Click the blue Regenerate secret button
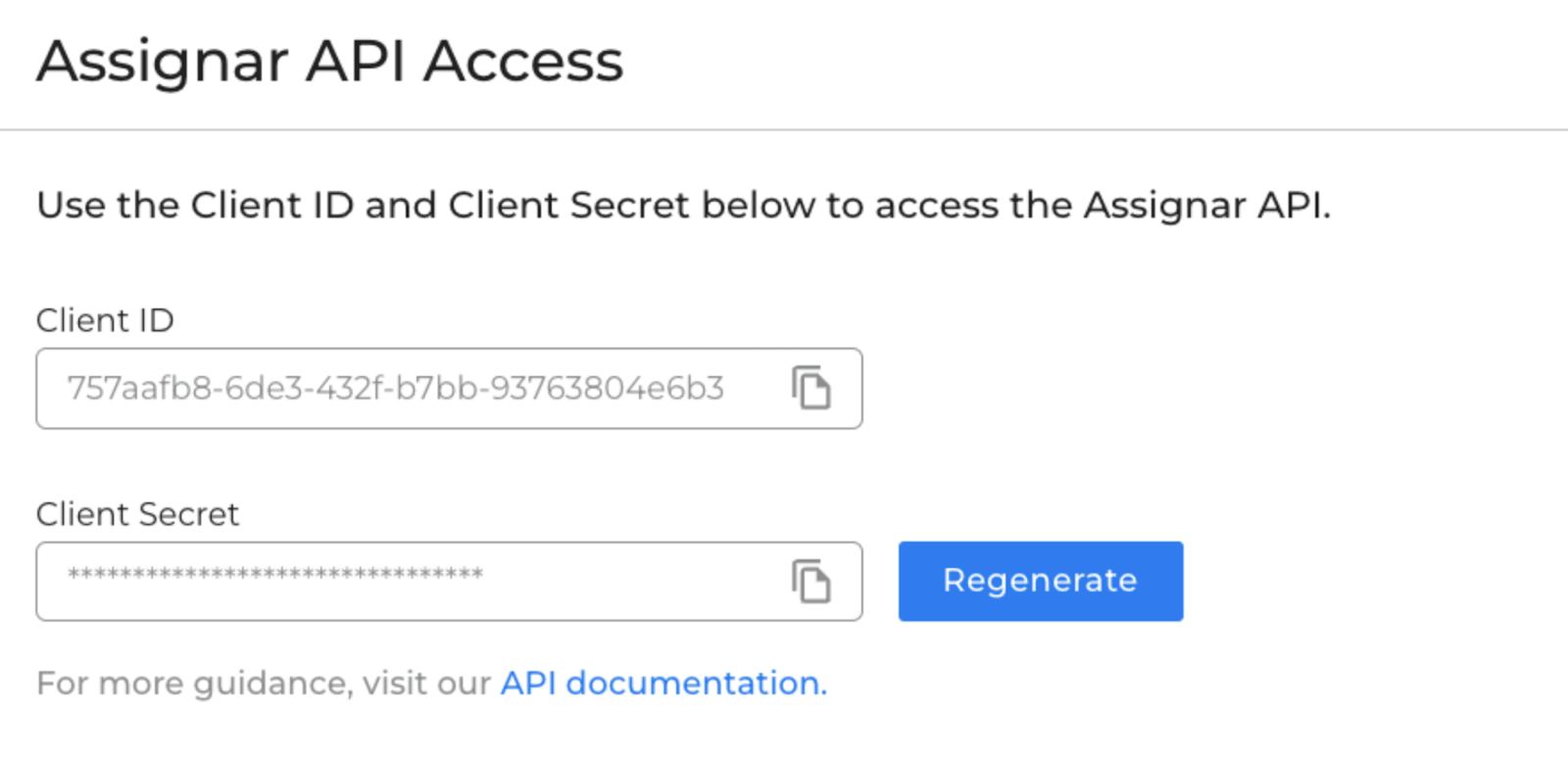This screenshot has height=761, width=1568. 1039,581
